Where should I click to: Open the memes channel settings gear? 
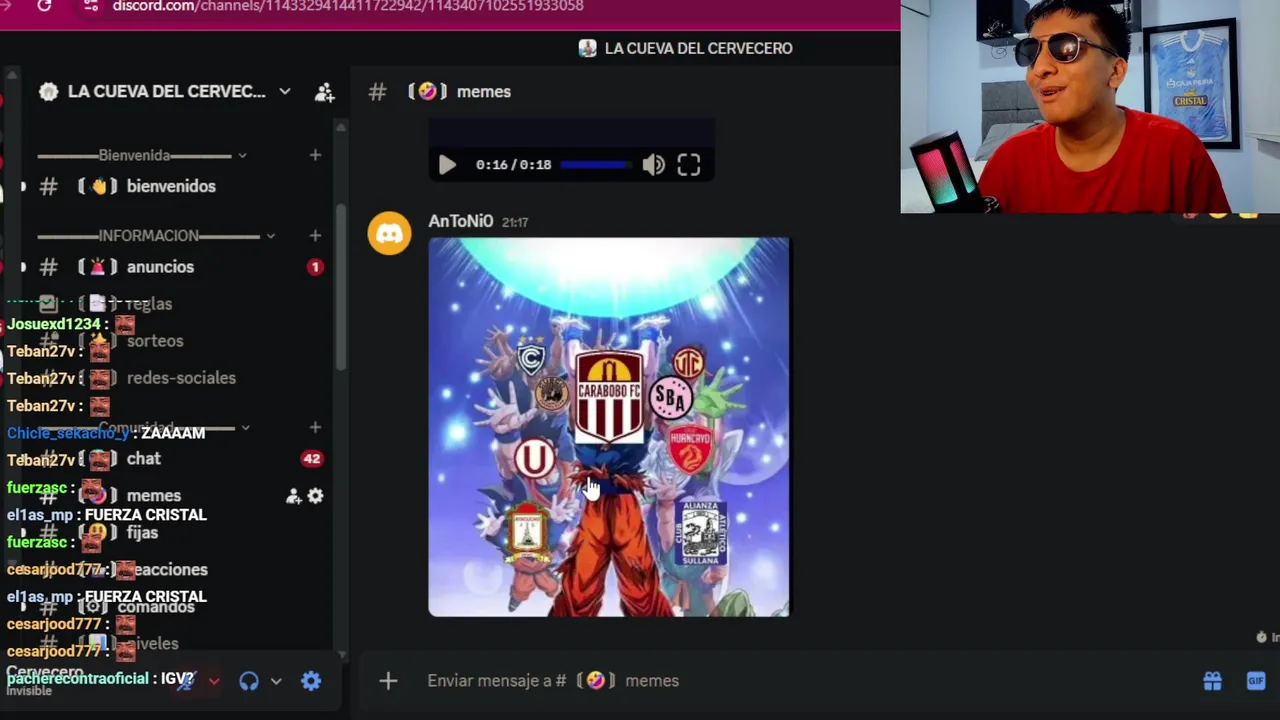pyautogui.click(x=315, y=496)
